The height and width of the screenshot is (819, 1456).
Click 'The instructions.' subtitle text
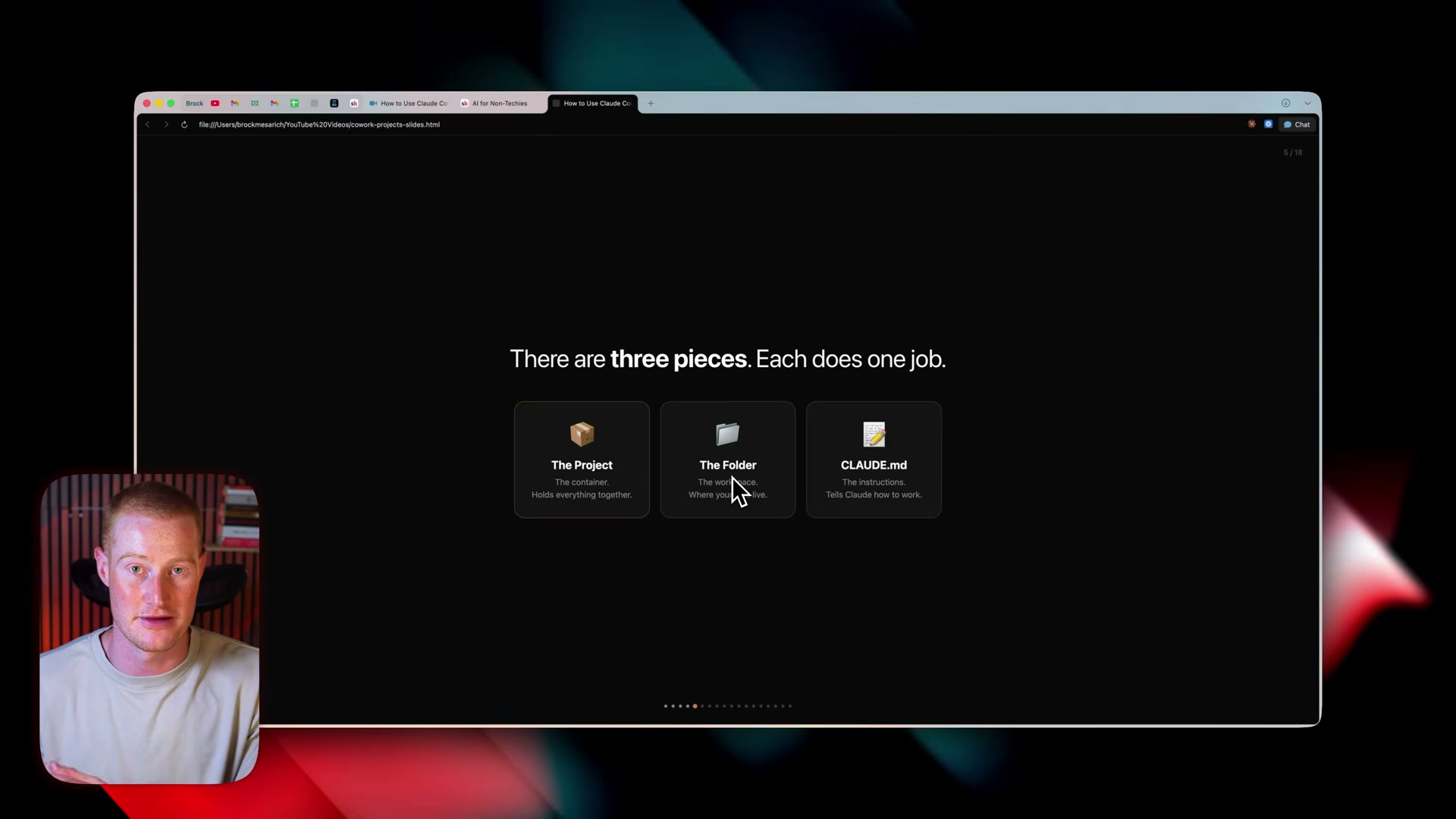[x=874, y=482]
